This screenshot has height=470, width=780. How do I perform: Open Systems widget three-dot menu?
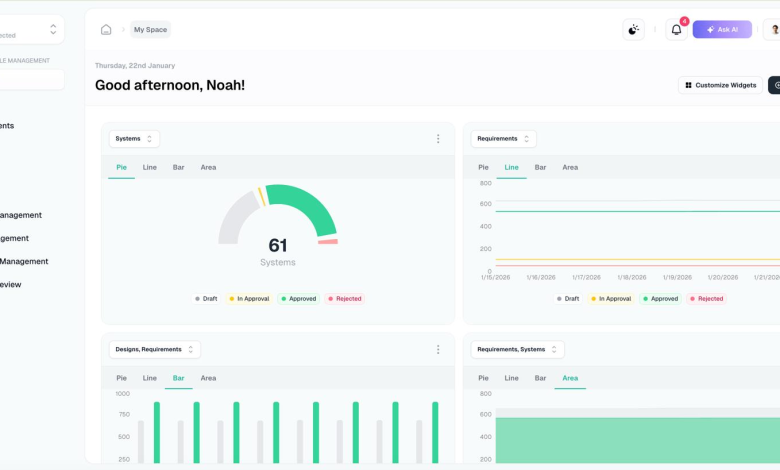pos(438,139)
